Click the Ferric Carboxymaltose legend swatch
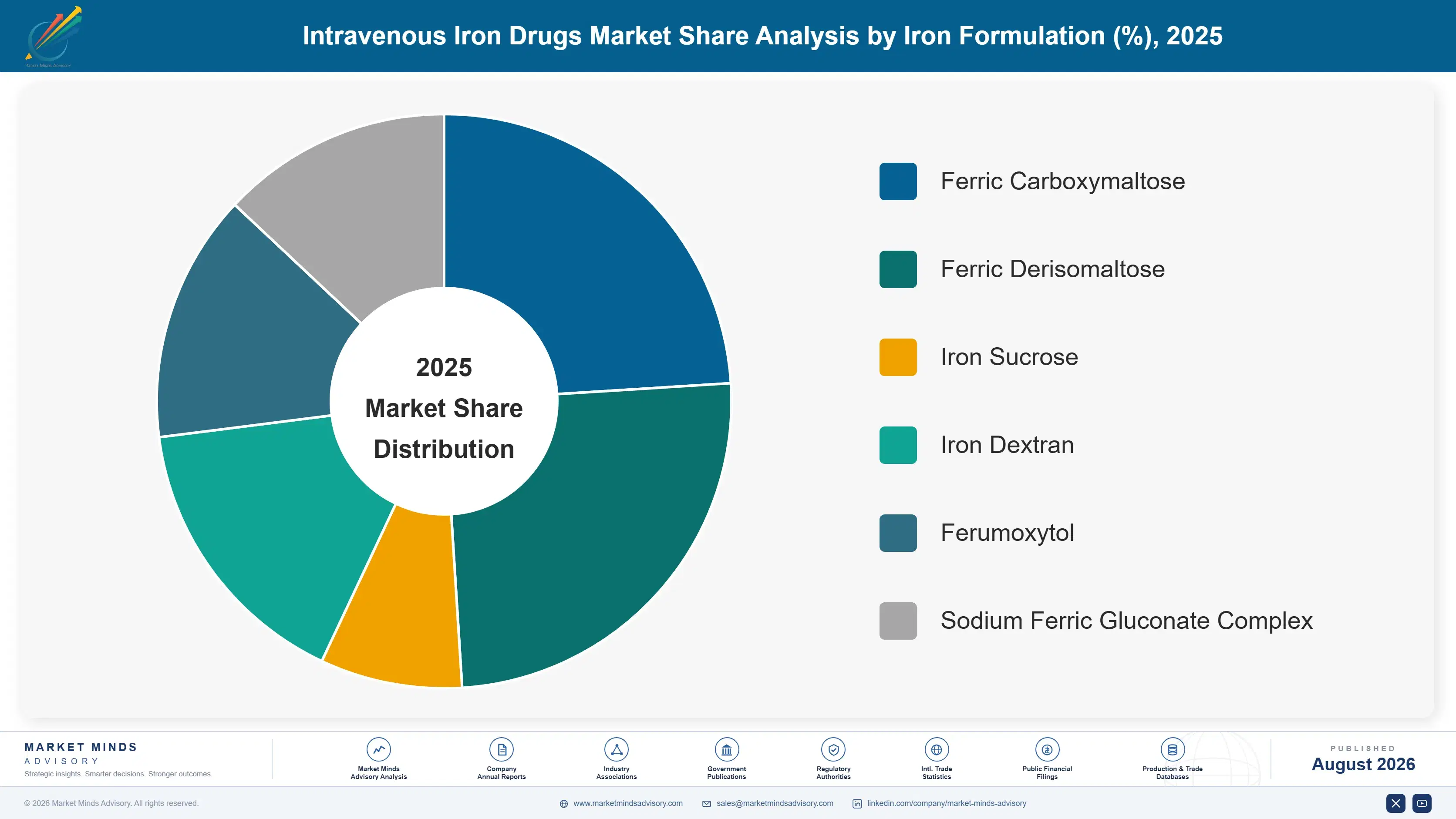Viewport: 1456px width, 819px height. (x=897, y=181)
